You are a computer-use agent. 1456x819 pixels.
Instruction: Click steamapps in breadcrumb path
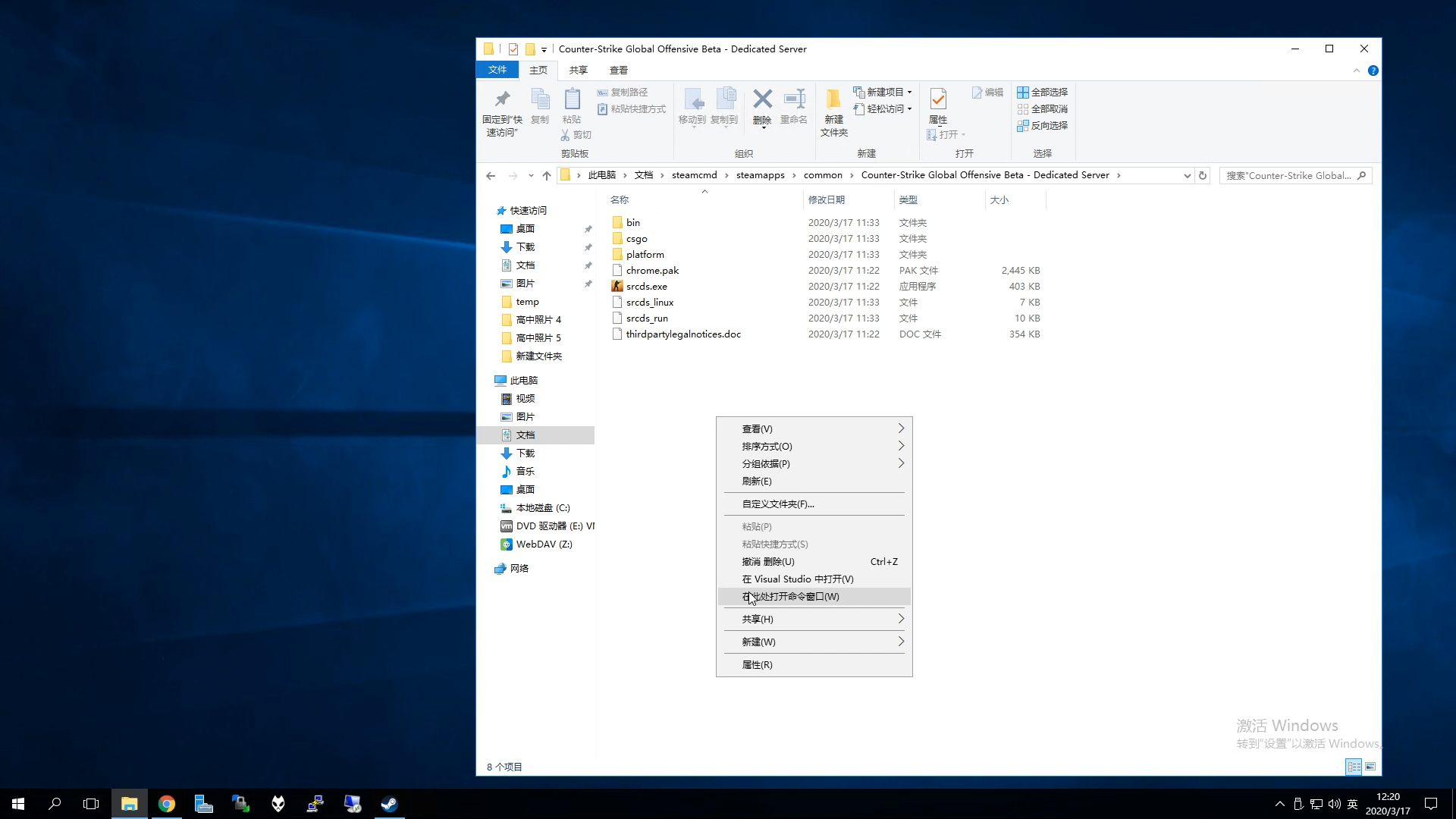pyautogui.click(x=760, y=175)
